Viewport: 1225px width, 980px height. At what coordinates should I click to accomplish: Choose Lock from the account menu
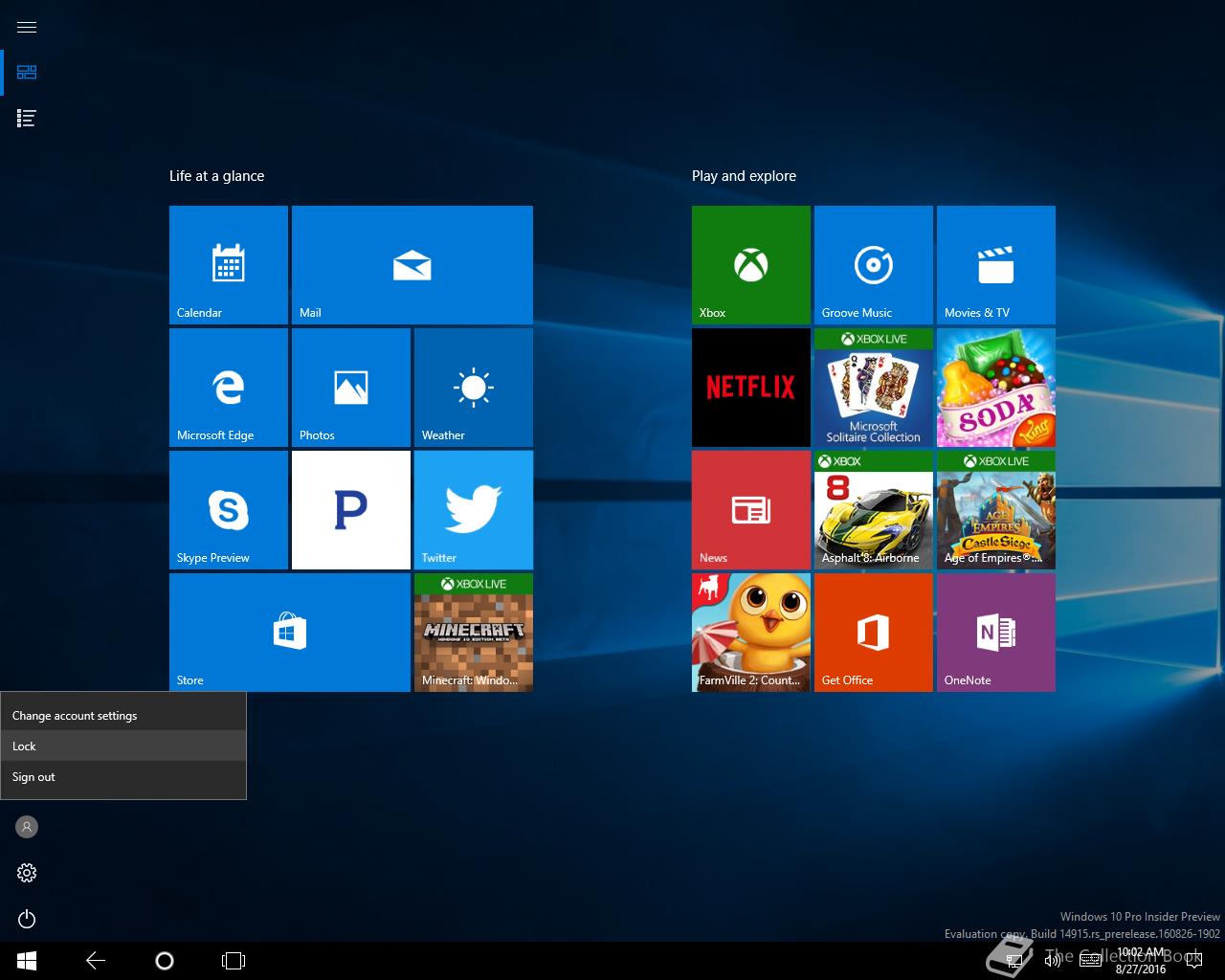25,746
